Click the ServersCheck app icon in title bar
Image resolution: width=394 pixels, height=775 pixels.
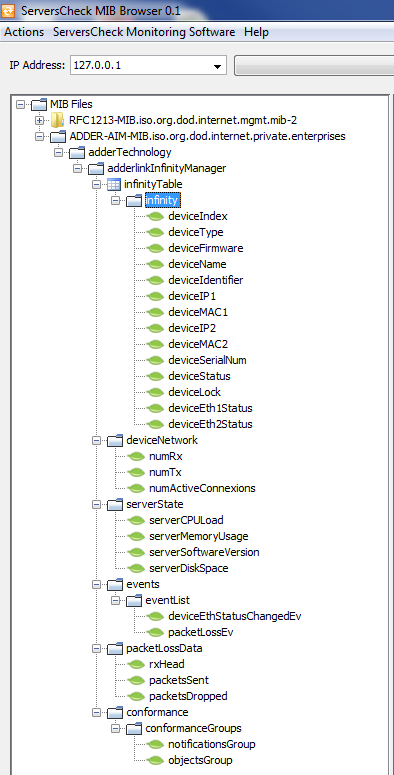pyautogui.click(x=8, y=10)
